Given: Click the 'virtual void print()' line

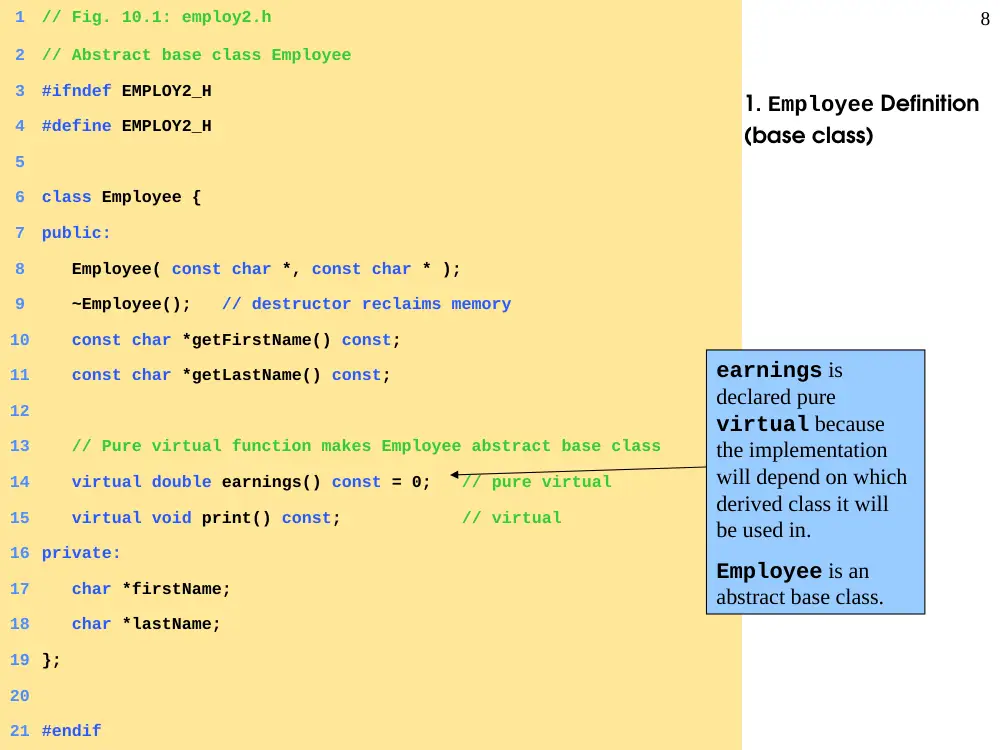Looking at the screenshot, I should coord(206,518).
